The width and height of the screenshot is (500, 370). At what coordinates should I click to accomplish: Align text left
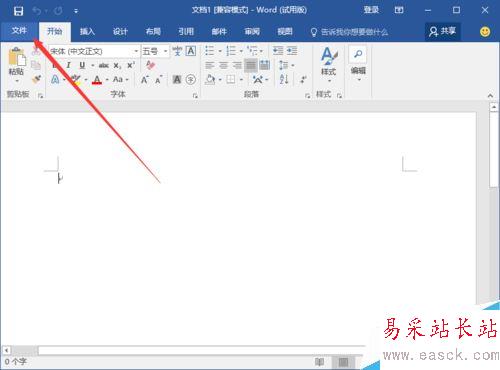(210, 65)
